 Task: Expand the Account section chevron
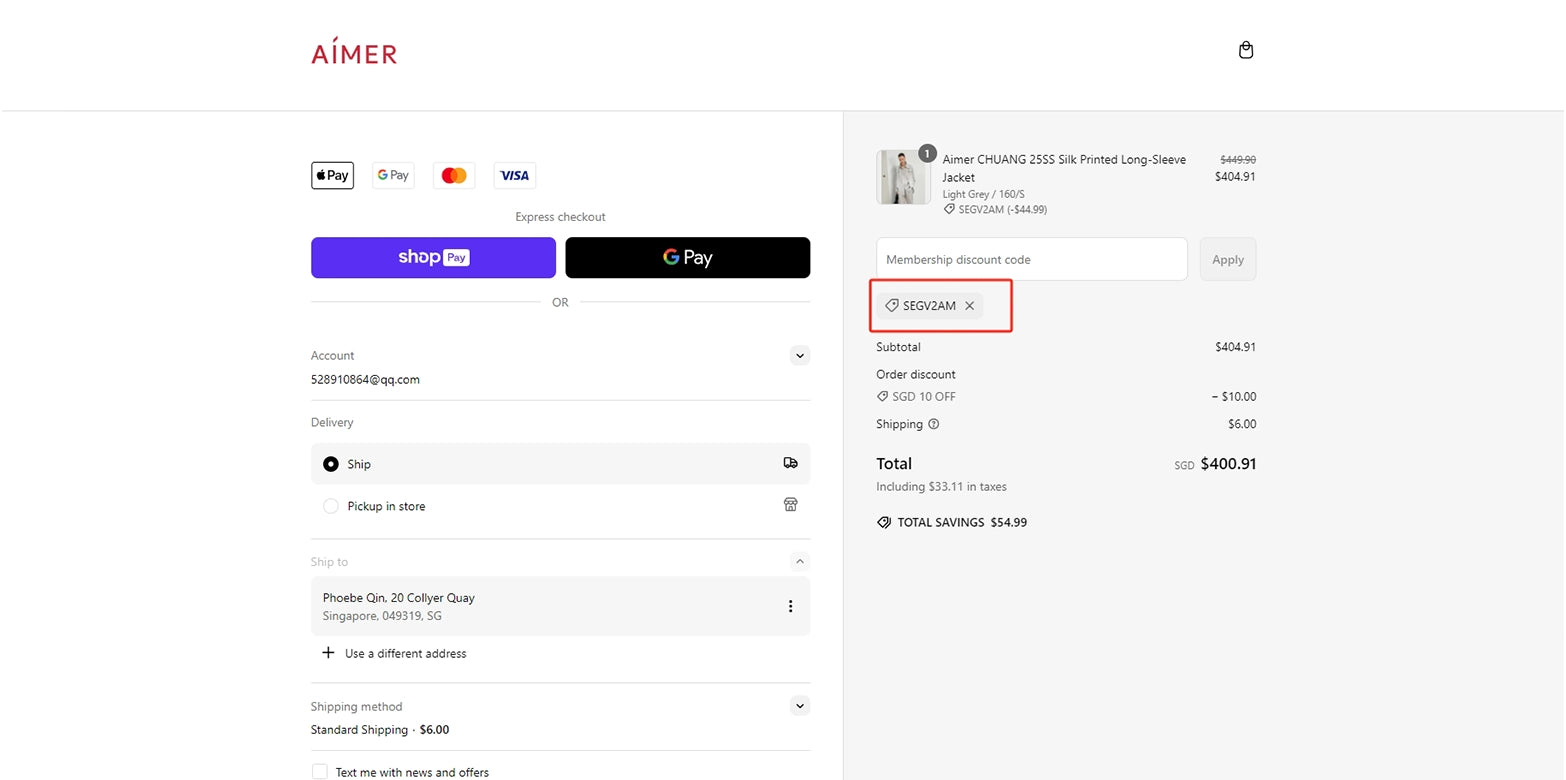(x=800, y=355)
